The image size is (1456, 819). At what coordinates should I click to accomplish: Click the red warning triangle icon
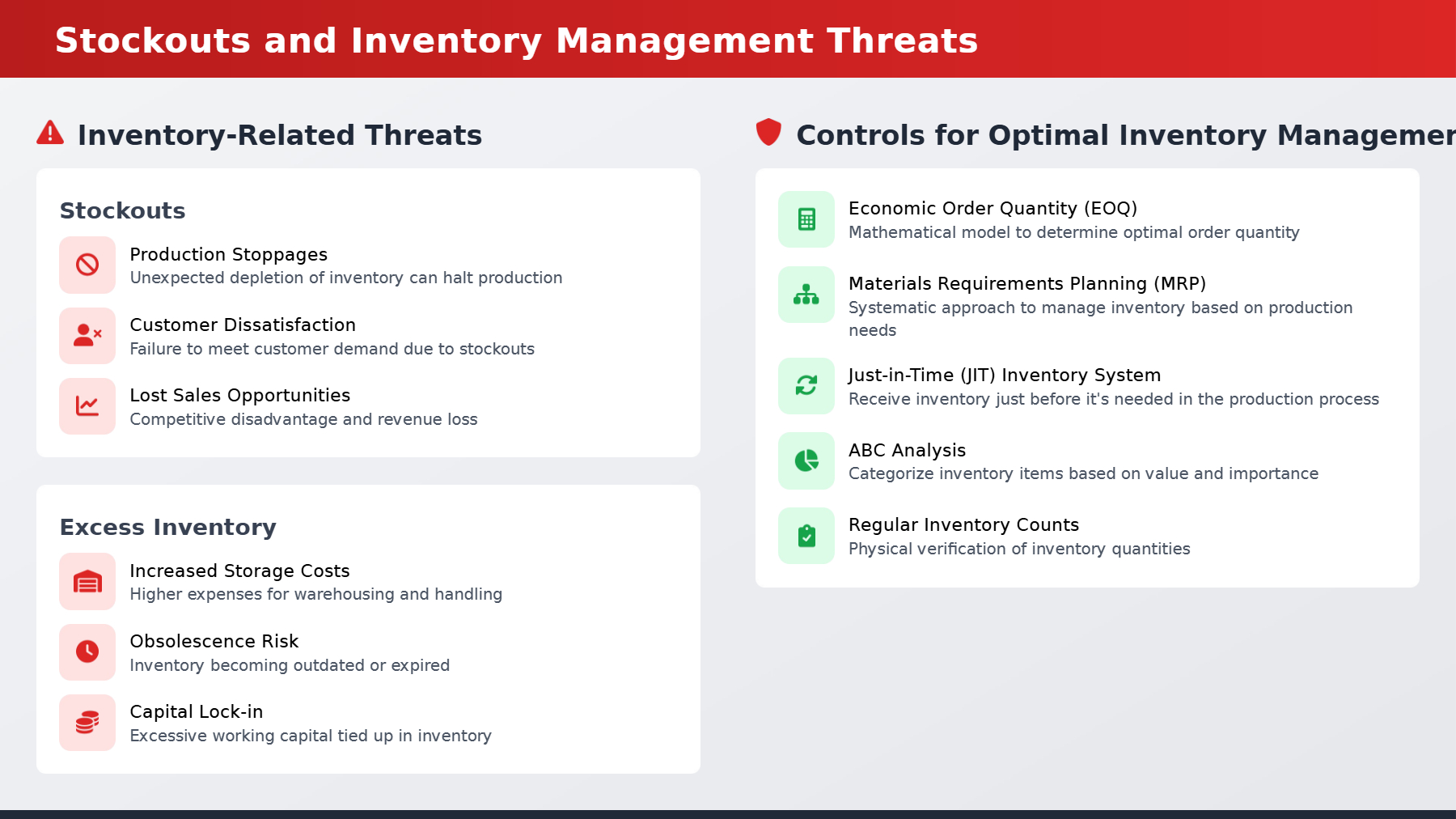(50, 133)
